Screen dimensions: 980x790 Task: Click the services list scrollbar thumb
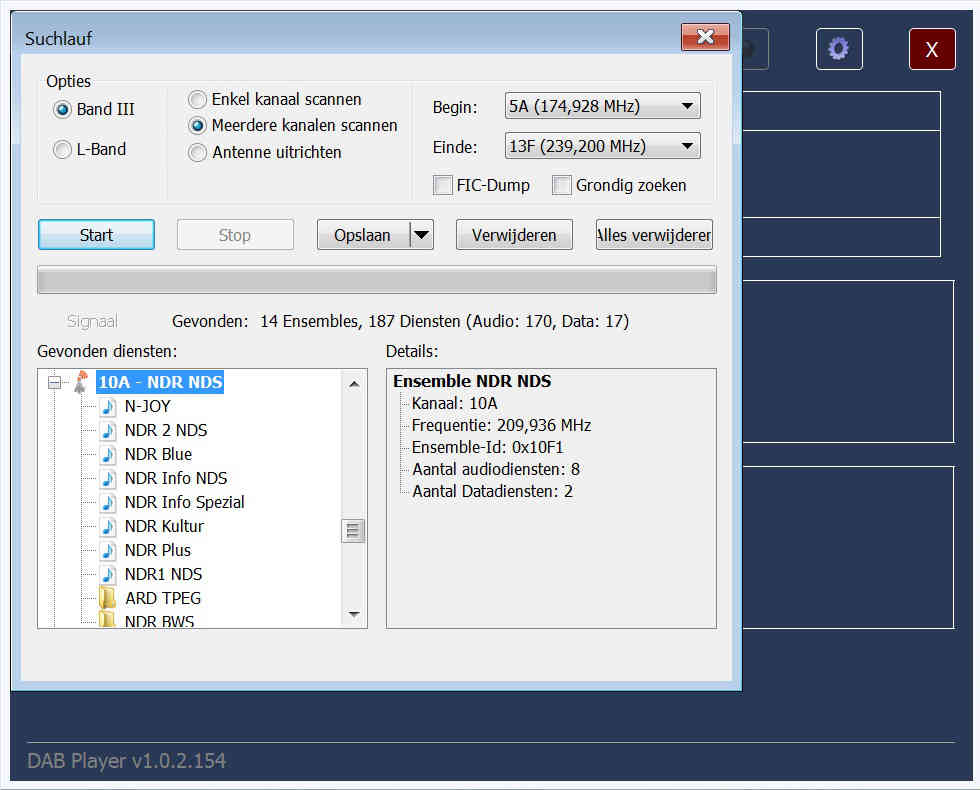tap(353, 531)
